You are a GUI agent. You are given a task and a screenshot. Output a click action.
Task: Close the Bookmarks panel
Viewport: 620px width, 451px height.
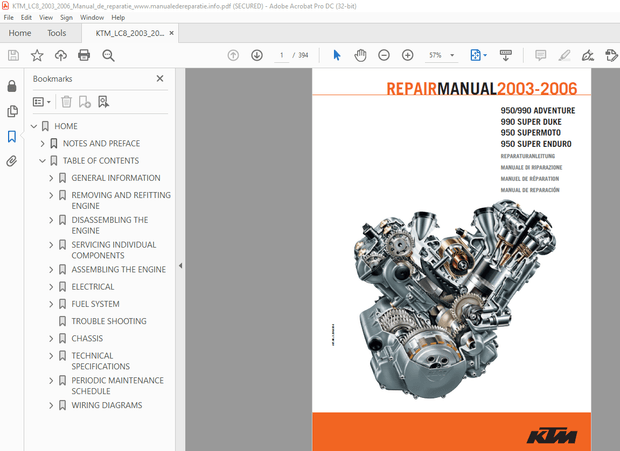160,79
